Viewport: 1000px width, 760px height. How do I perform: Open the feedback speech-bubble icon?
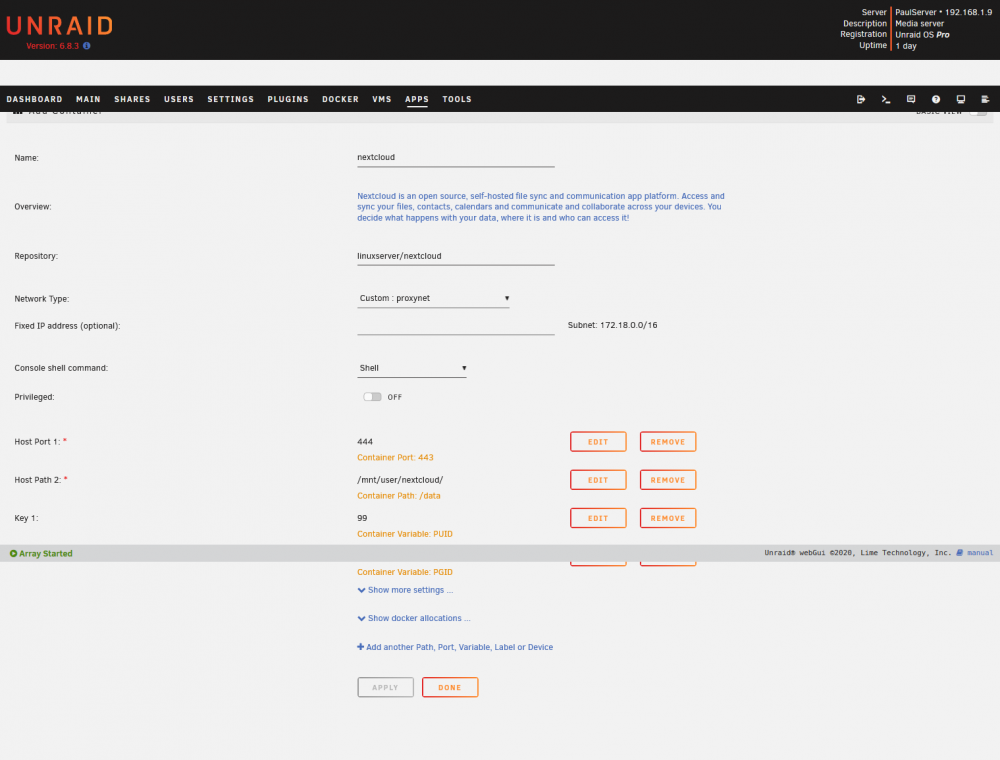(911, 99)
